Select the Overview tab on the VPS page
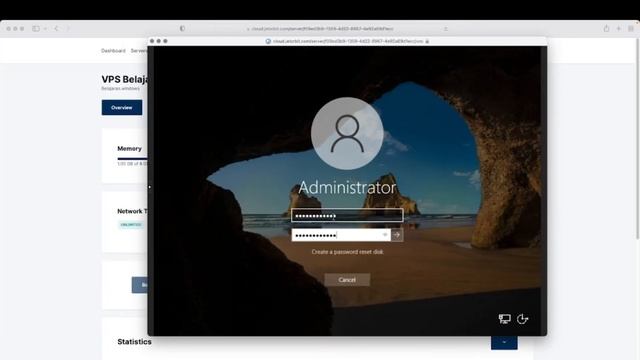 click(122, 107)
